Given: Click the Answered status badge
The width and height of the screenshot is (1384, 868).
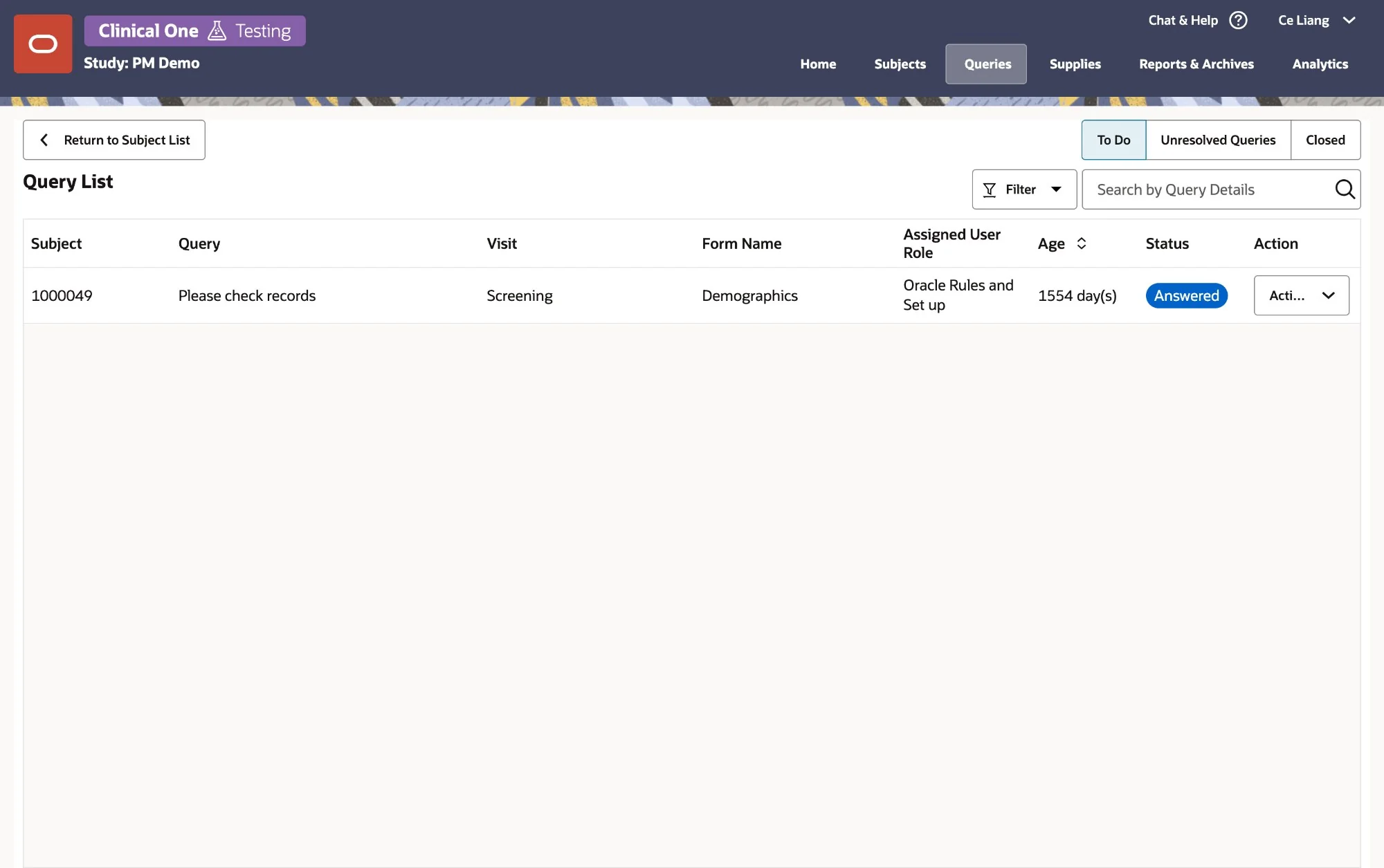Looking at the screenshot, I should click(1186, 295).
